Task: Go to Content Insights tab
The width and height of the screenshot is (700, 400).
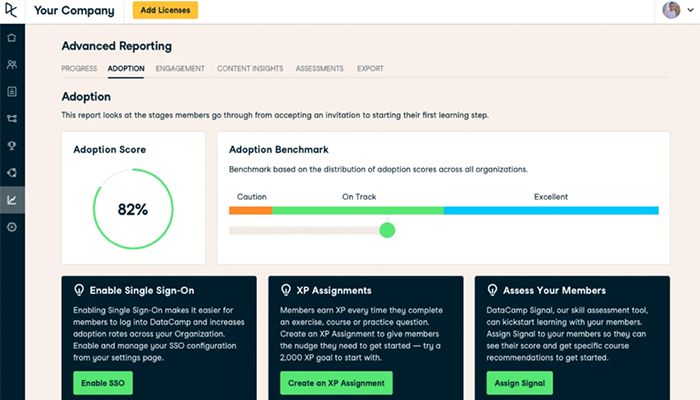Action: [x=250, y=68]
